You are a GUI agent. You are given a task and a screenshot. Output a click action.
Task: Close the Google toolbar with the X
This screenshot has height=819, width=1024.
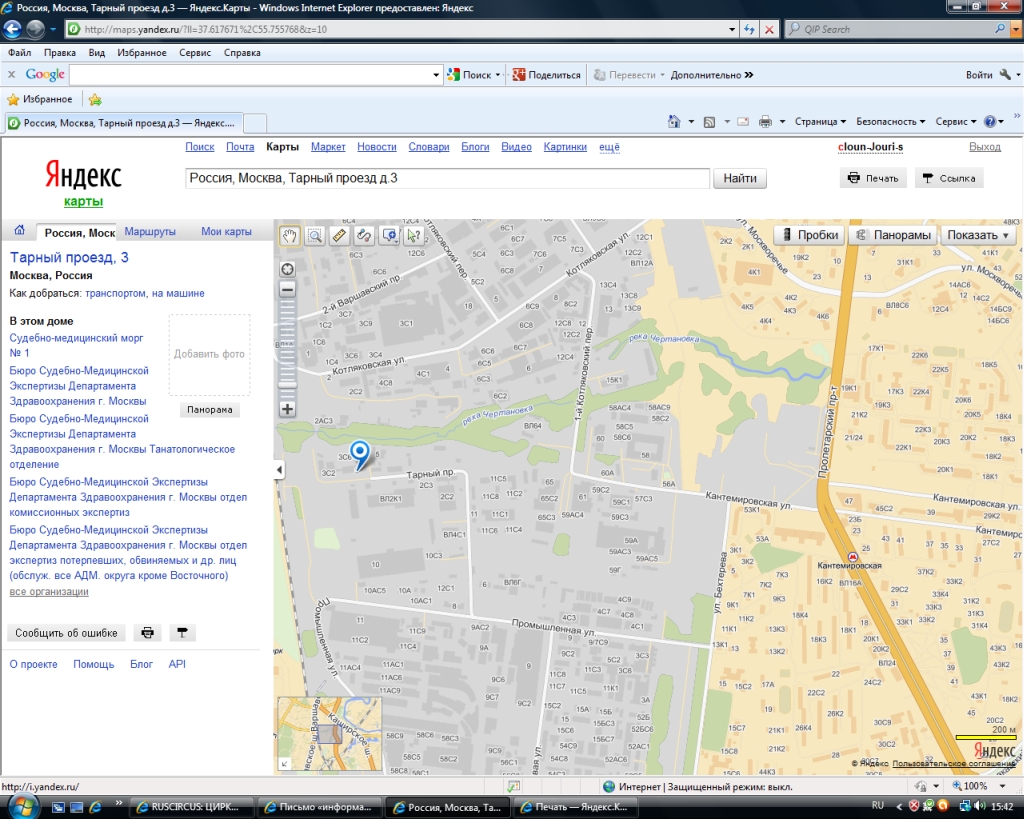[11, 74]
